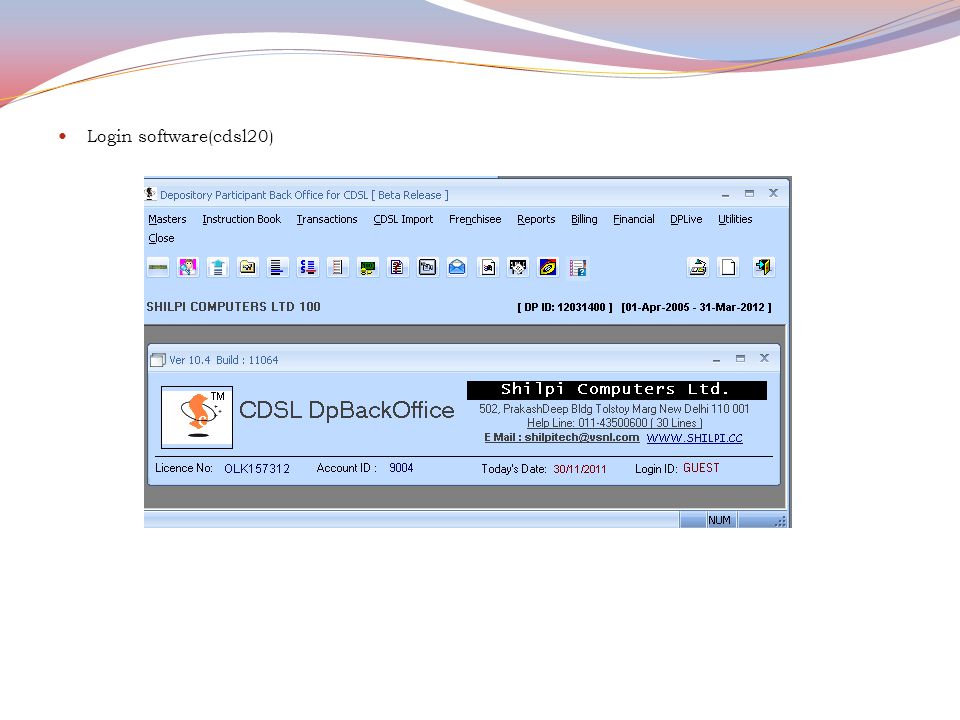Click the blue envelope mail icon

tap(457, 268)
